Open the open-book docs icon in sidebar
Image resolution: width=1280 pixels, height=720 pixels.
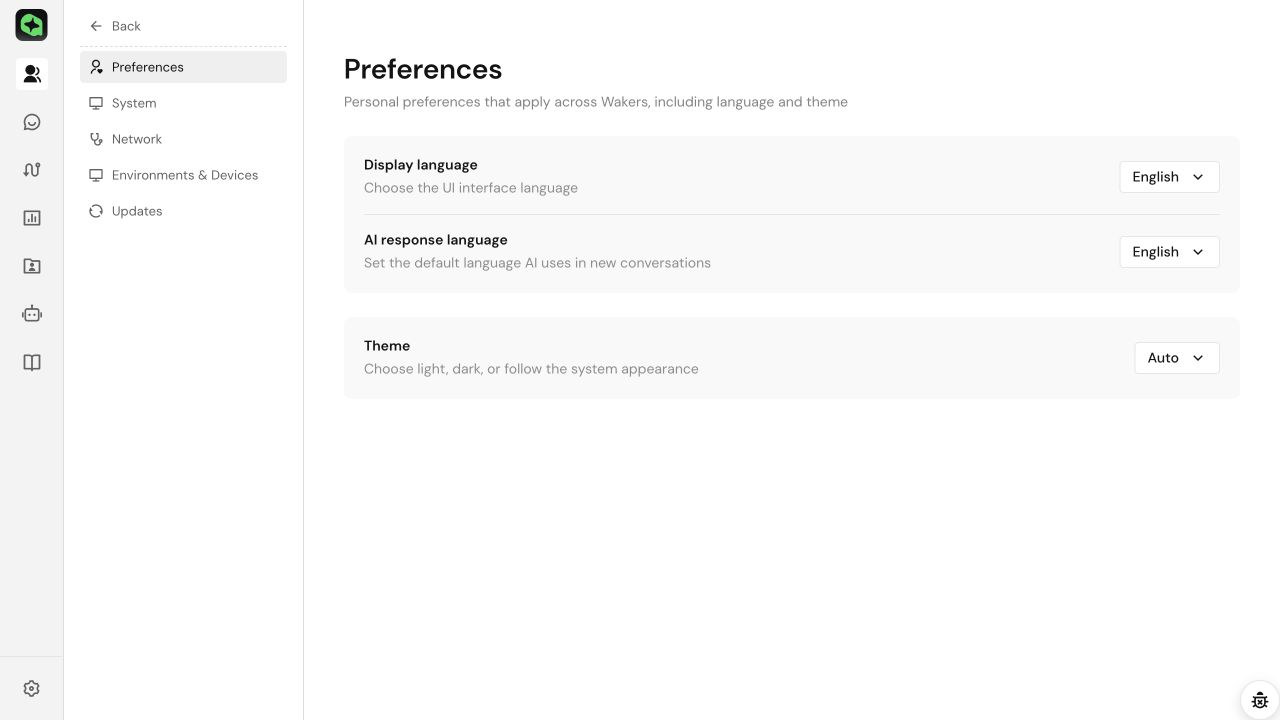[32, 362]
